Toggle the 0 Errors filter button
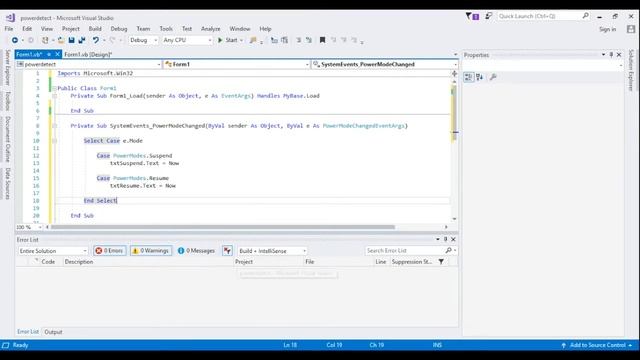 (x=109, y=251)
